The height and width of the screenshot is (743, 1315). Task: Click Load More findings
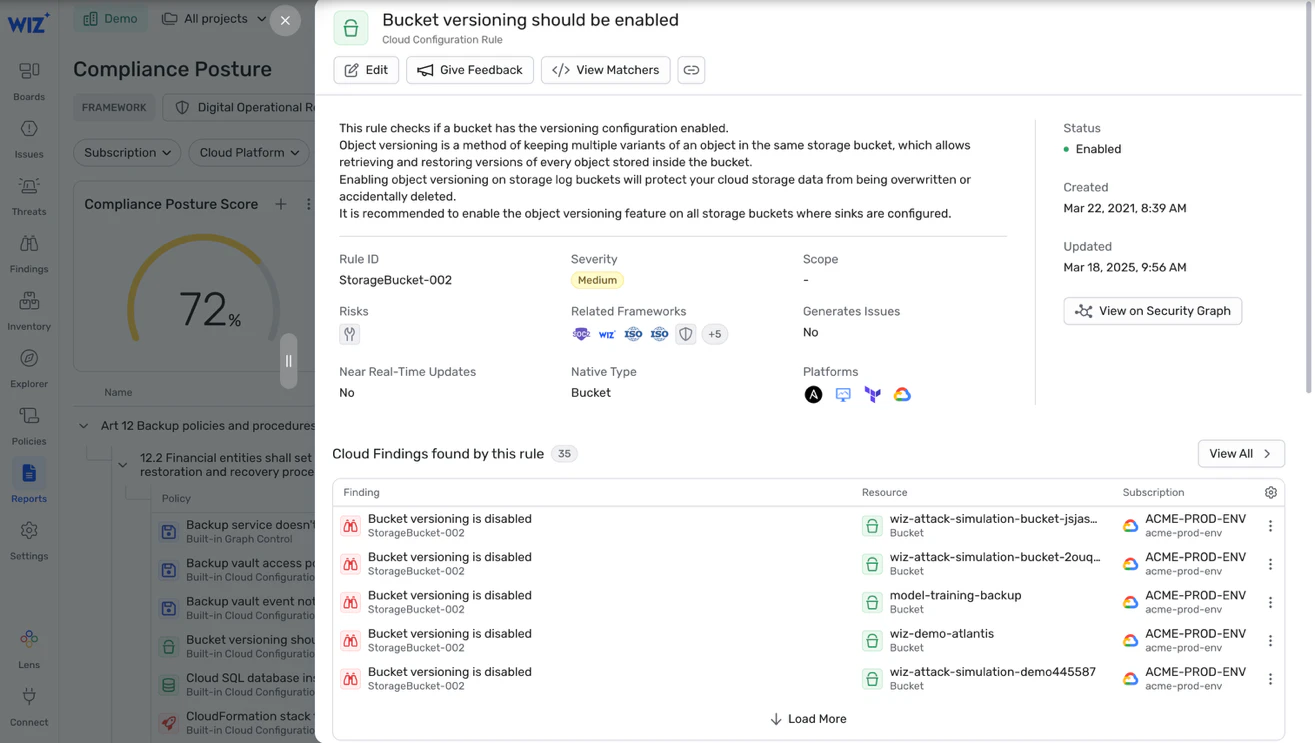coord(808,719)
